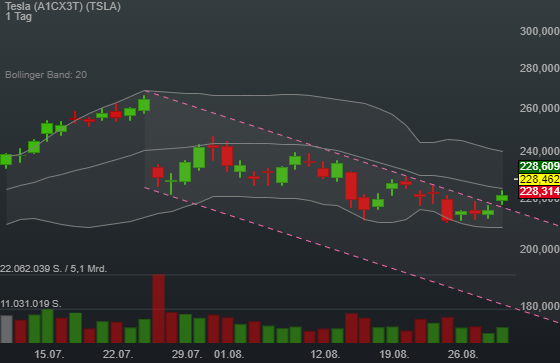Click the 15.07. date axis label

point(49,354)
